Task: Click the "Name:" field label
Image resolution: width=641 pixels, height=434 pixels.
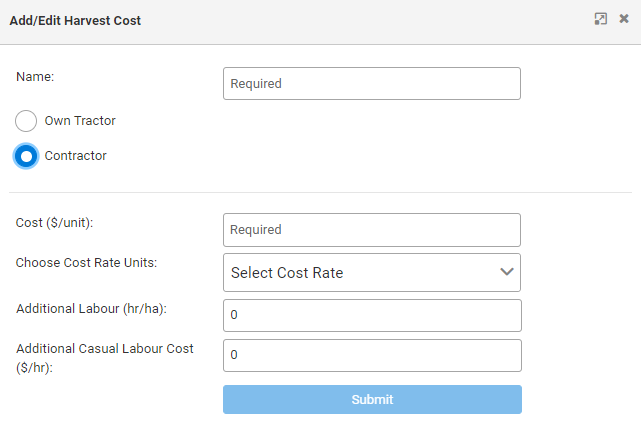Action: pyautogui.click(x=35, y=76)
